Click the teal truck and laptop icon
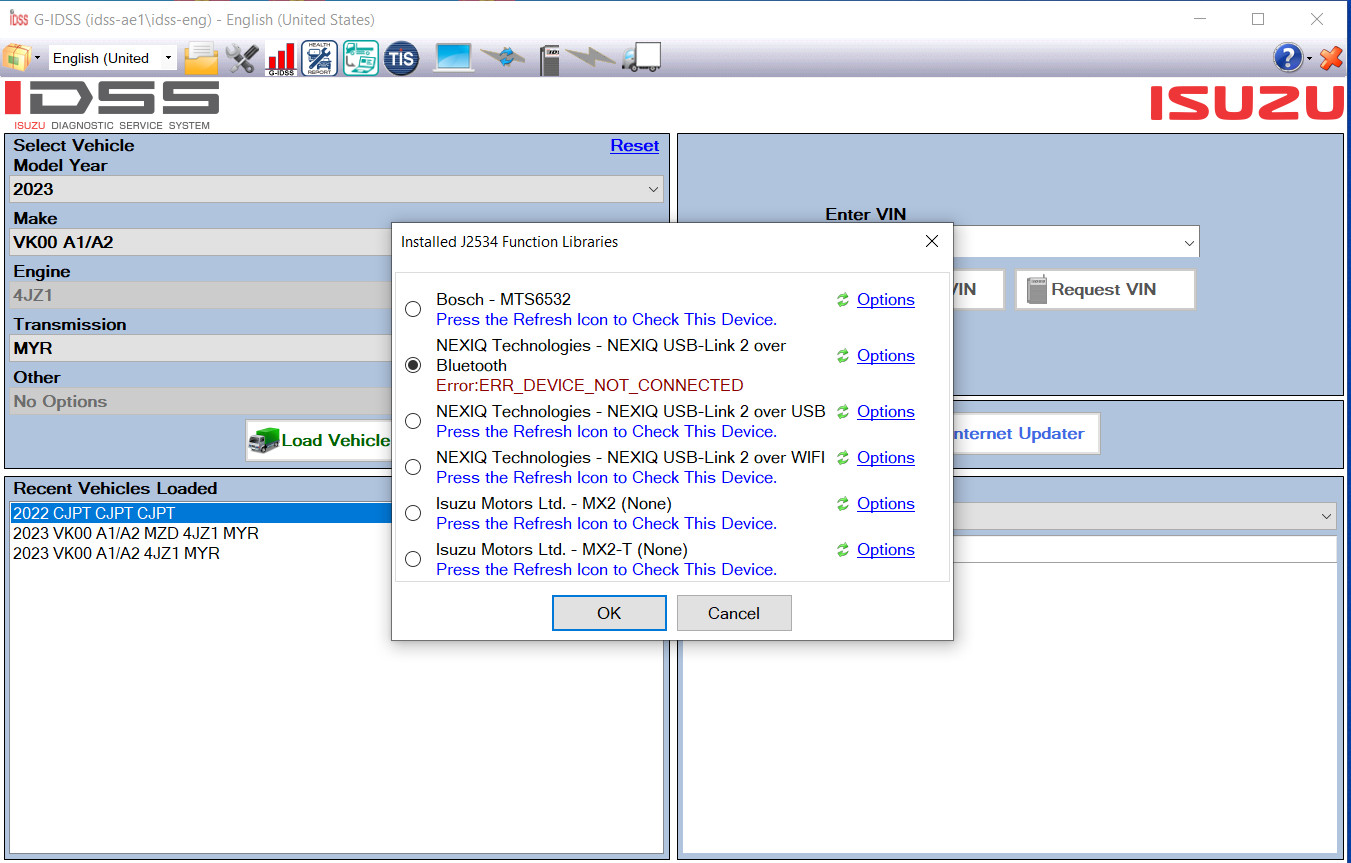Image resolution: width=1351 pixels, height=863 pixels. pos(360,58)
